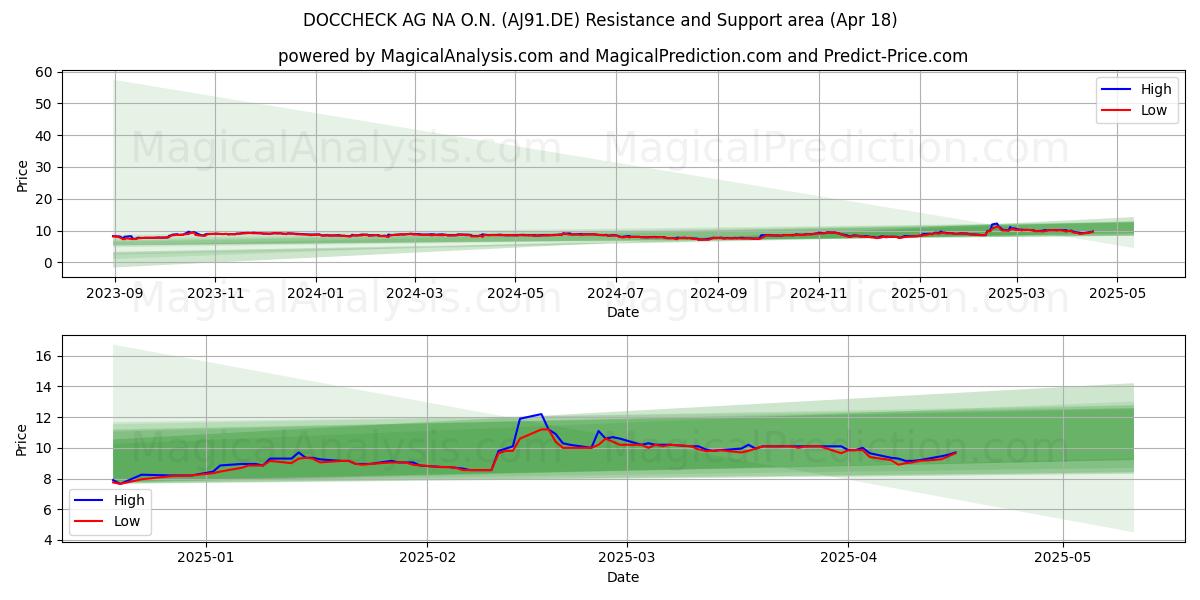The width and height of the screenshot is (1200, 600).
Task: Click the '4' price tick label
Action: 48,541
